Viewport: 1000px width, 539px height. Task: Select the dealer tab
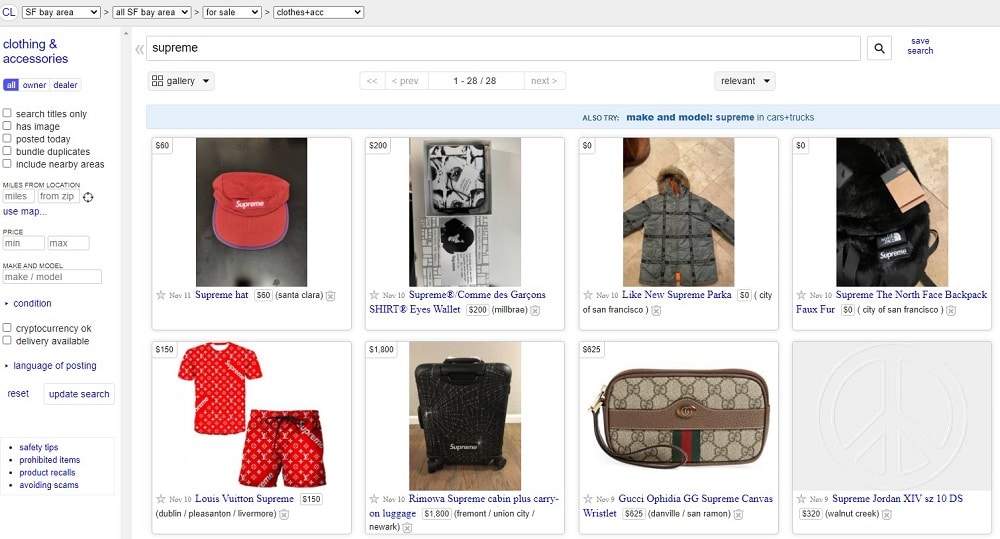tap(65, 85)
